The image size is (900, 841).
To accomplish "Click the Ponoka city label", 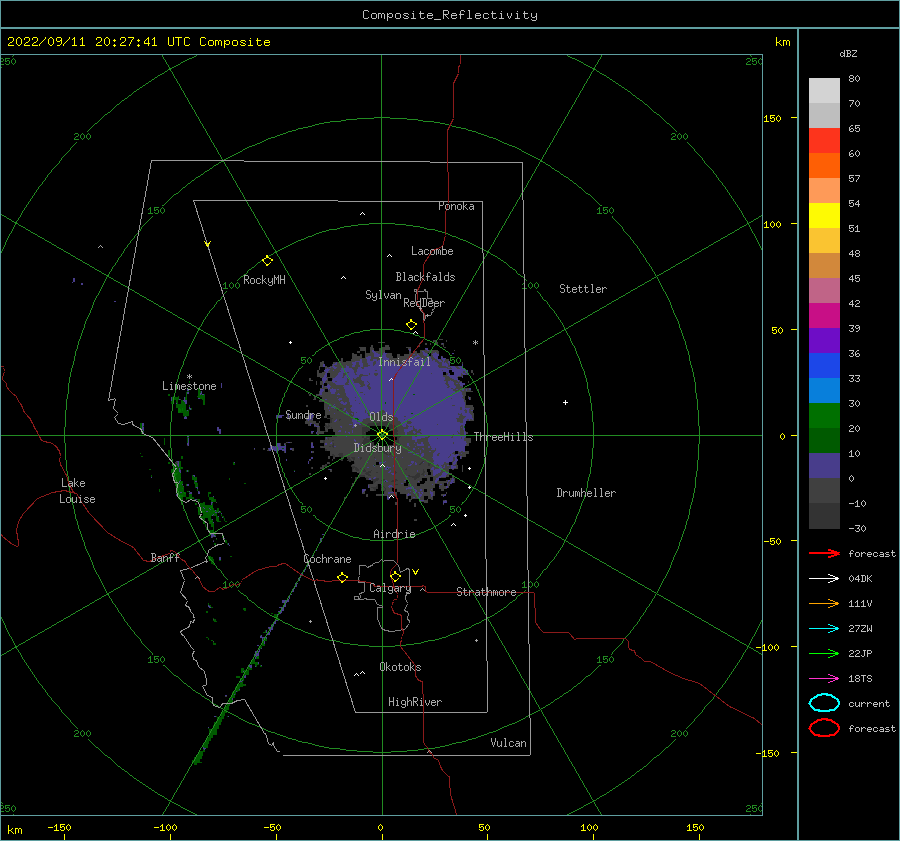I will pyautogui.click(x=456, y=206).
